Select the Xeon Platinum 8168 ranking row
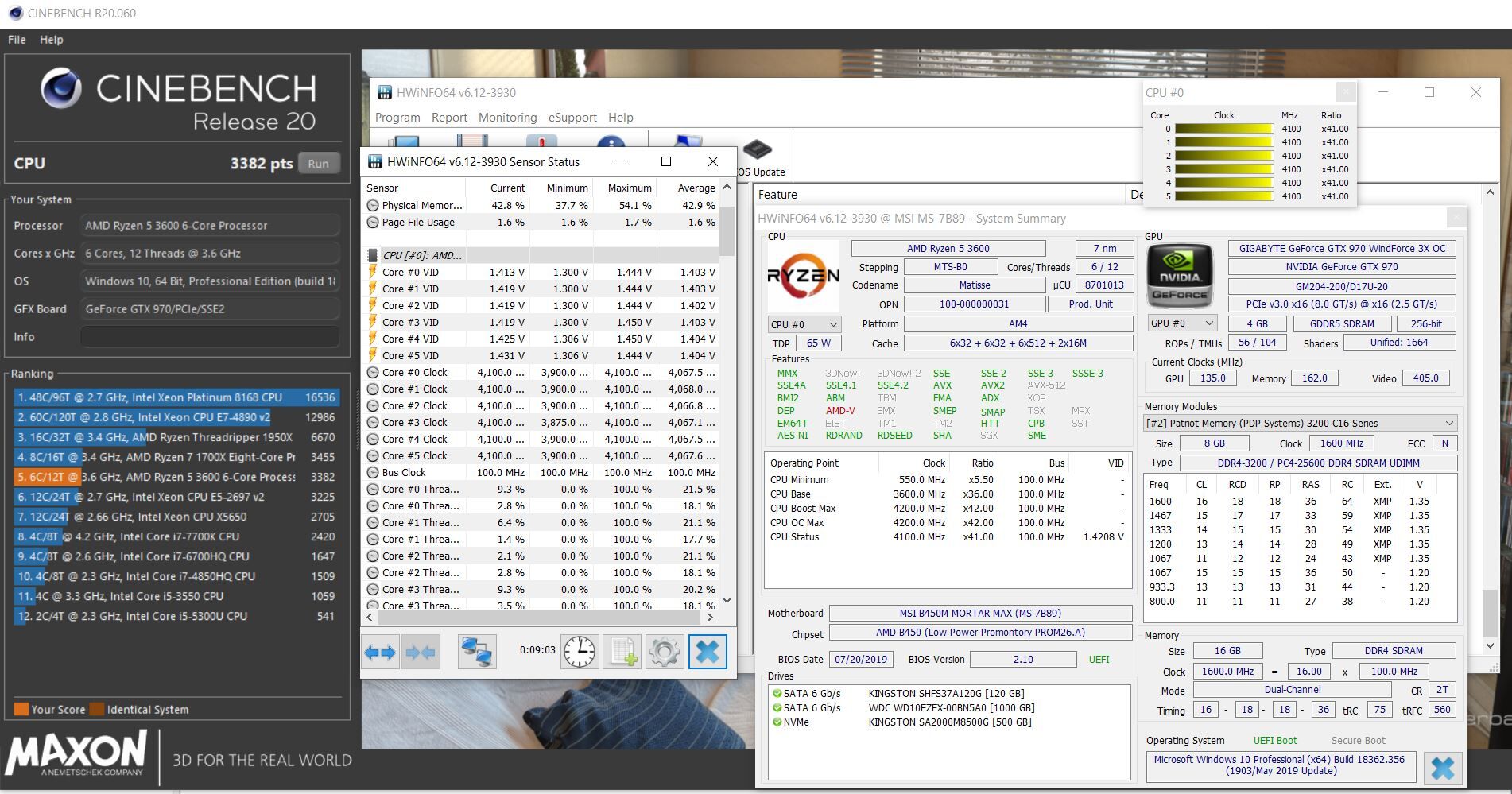This screenshot has height=794, width=1512. 176,397
